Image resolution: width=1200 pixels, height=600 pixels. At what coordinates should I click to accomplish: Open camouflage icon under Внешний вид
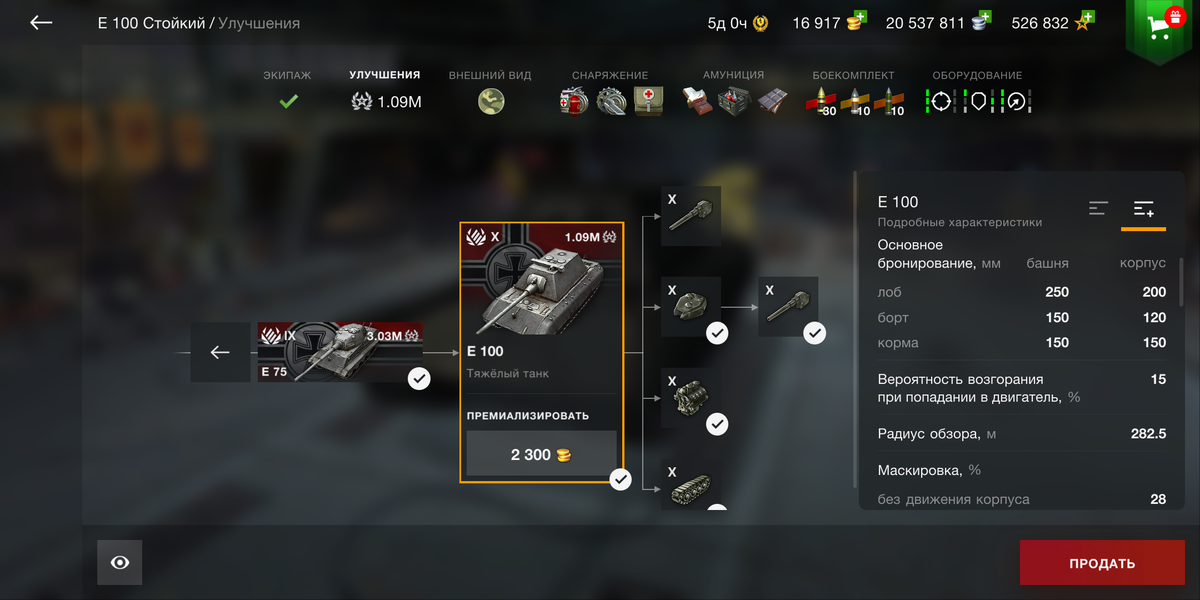491,101
